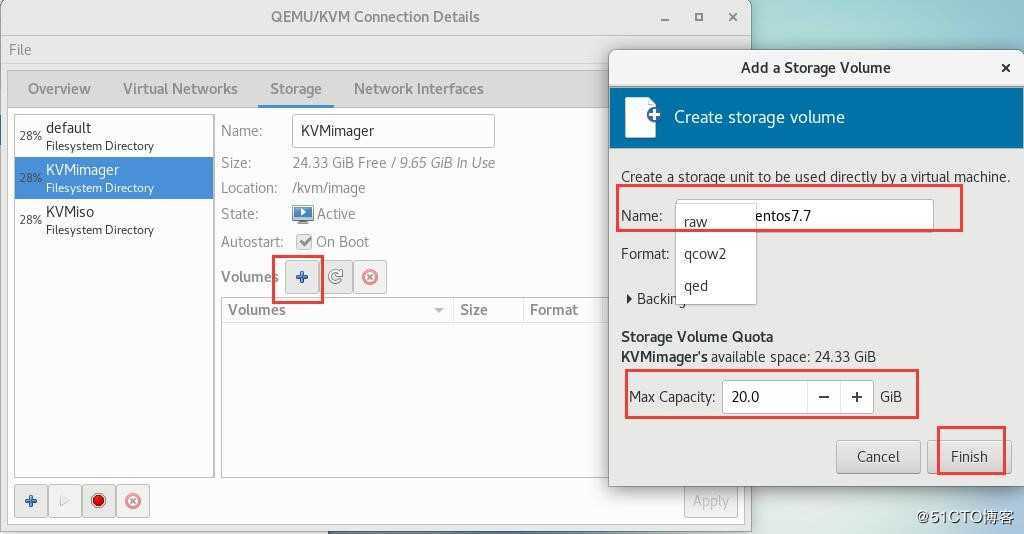Click the Max Capacity value field
Viewport: 1024px width, 534px height.
765,397
